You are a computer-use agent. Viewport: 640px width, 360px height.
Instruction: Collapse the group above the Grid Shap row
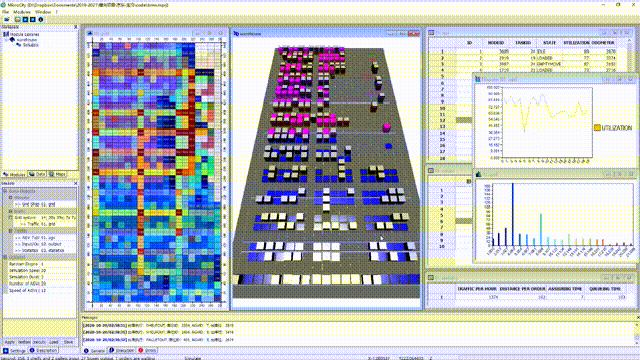point(11,198)
